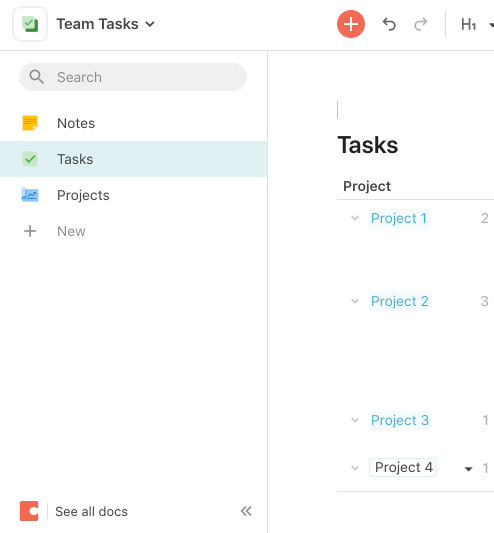The height and width of the screenshot is (533, 494).
Task: Click the search magnifier icon
Action: tap(36, 77)
